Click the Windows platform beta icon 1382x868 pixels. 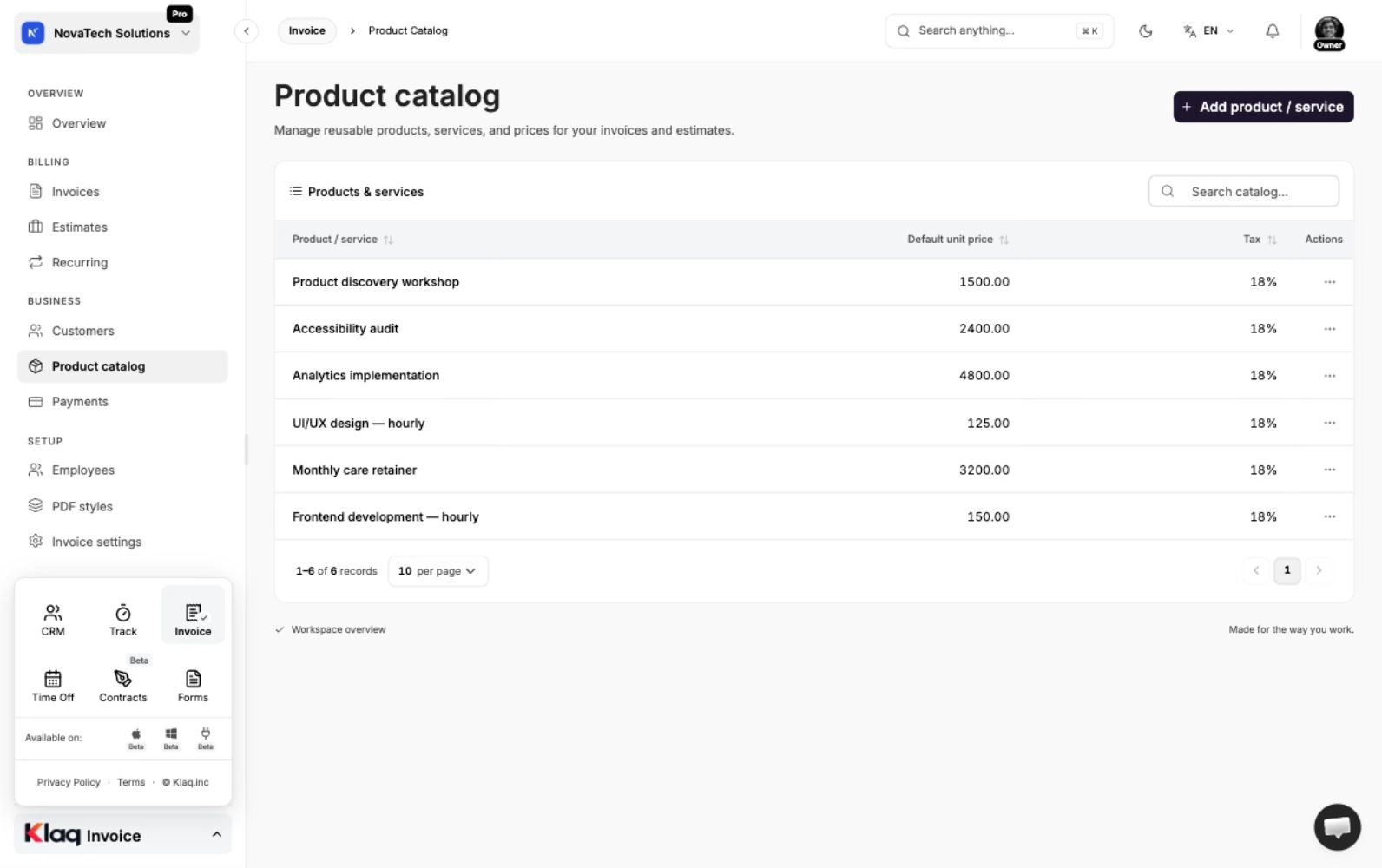click(171, 738)
